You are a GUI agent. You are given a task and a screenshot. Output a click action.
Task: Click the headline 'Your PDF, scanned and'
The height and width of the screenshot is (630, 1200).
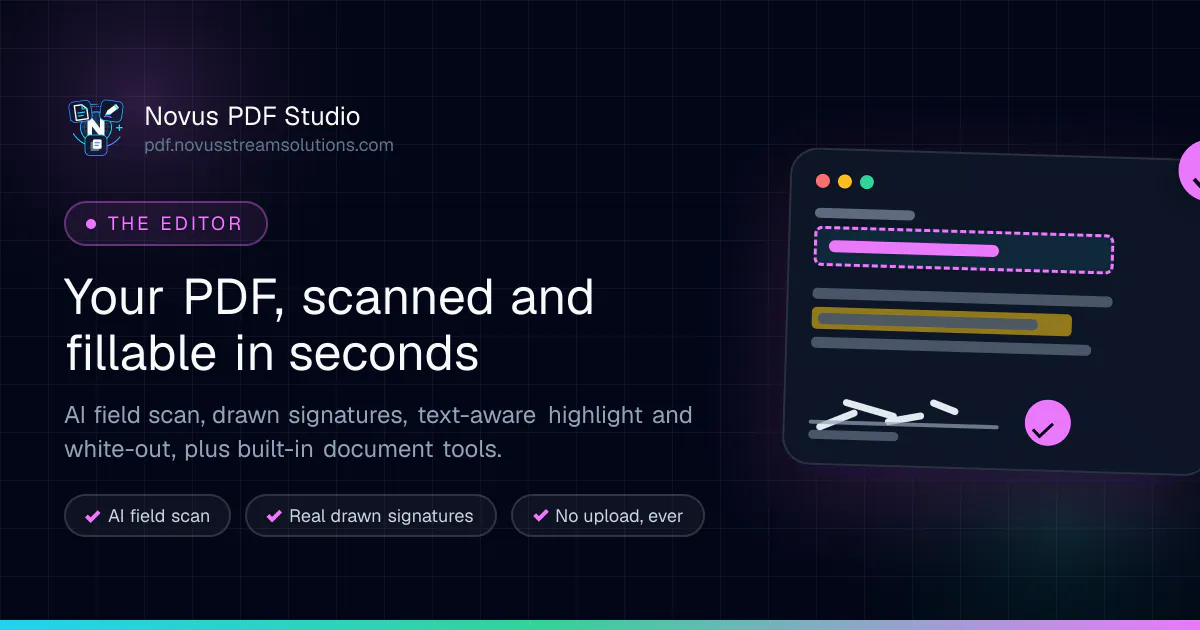pyautogui.click(x=329, y=298)
